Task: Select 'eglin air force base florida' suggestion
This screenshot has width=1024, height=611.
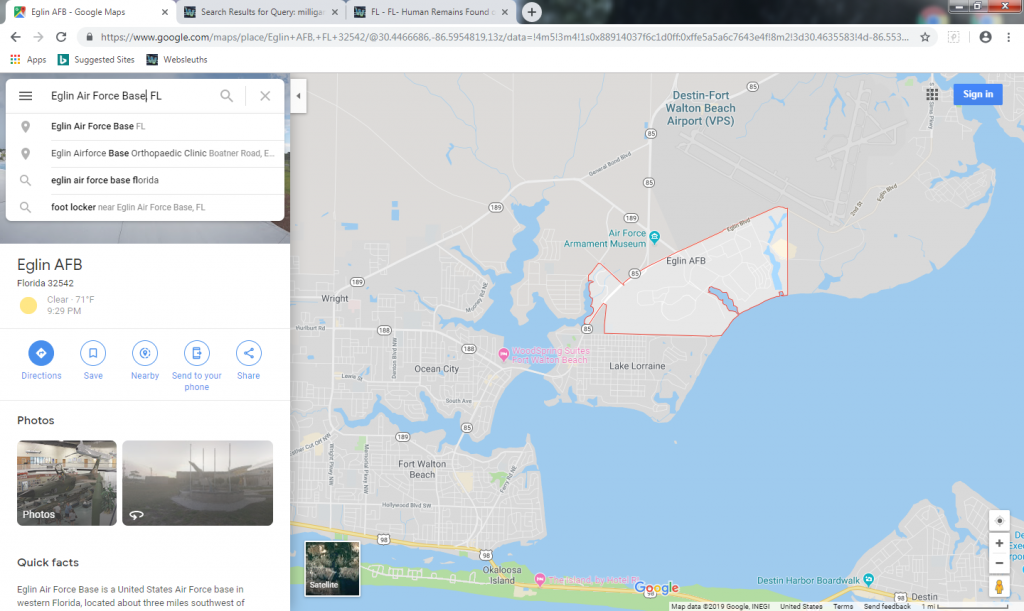Action: tap(105, 180)
